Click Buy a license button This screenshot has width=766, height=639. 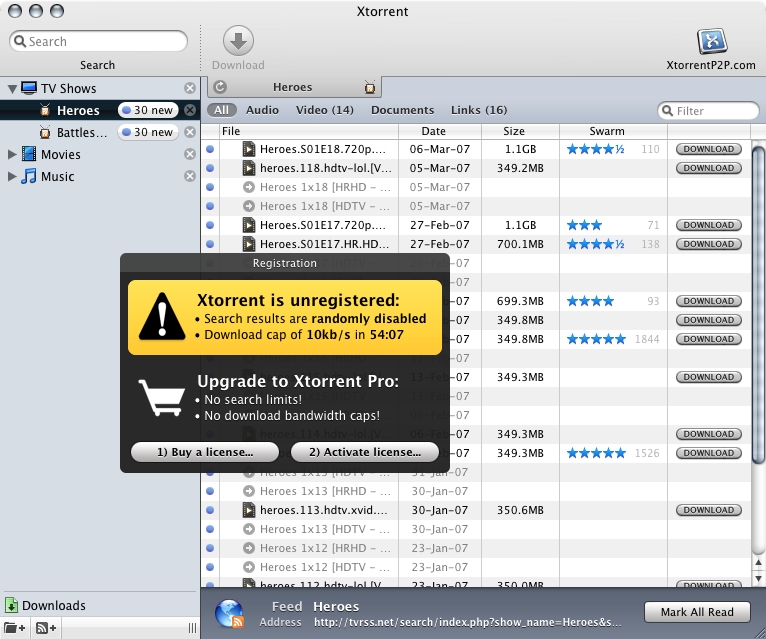click(205, 452)
